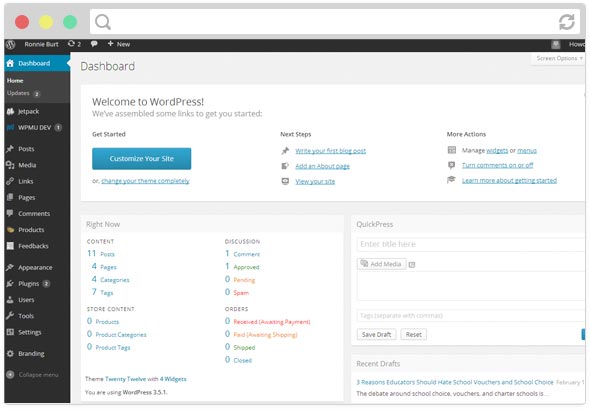Open Turn comments on or off link
Screen dimensions: 590x410
[497, 165]
